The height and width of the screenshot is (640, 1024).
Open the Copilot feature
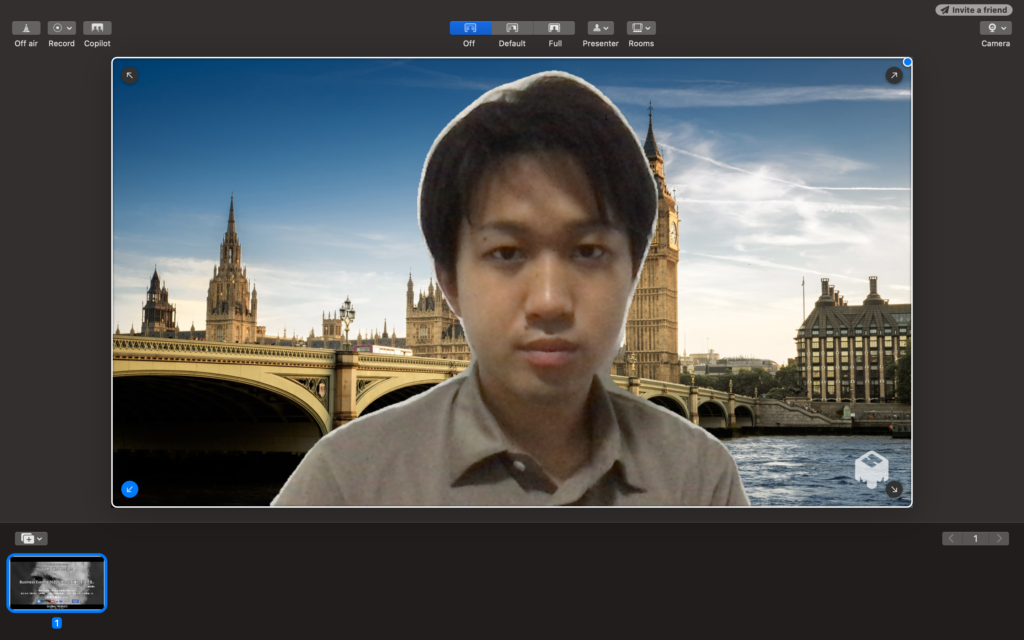tap(97, 28)
